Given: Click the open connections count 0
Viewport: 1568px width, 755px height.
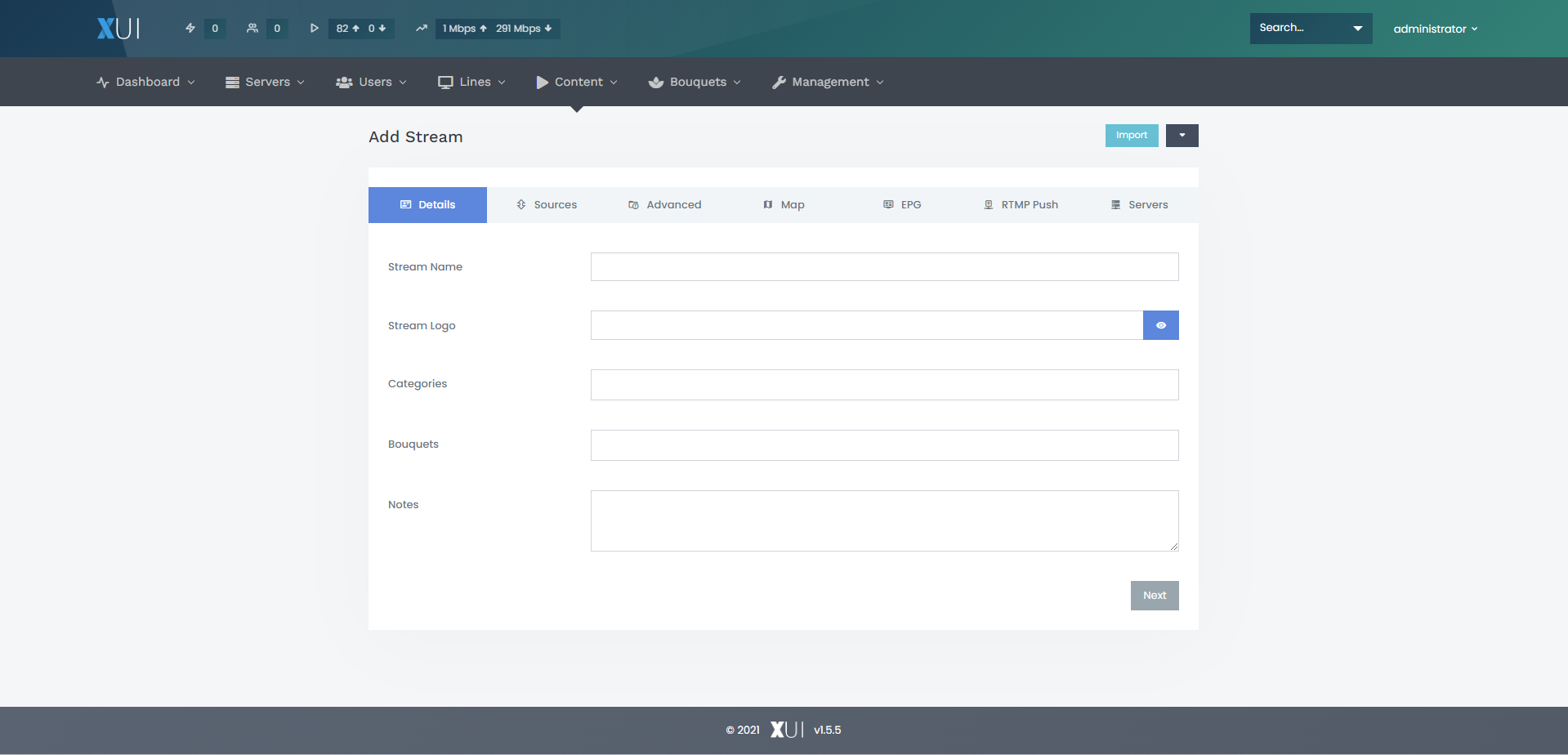Looking at the screenshot, I should pos(215,29).
